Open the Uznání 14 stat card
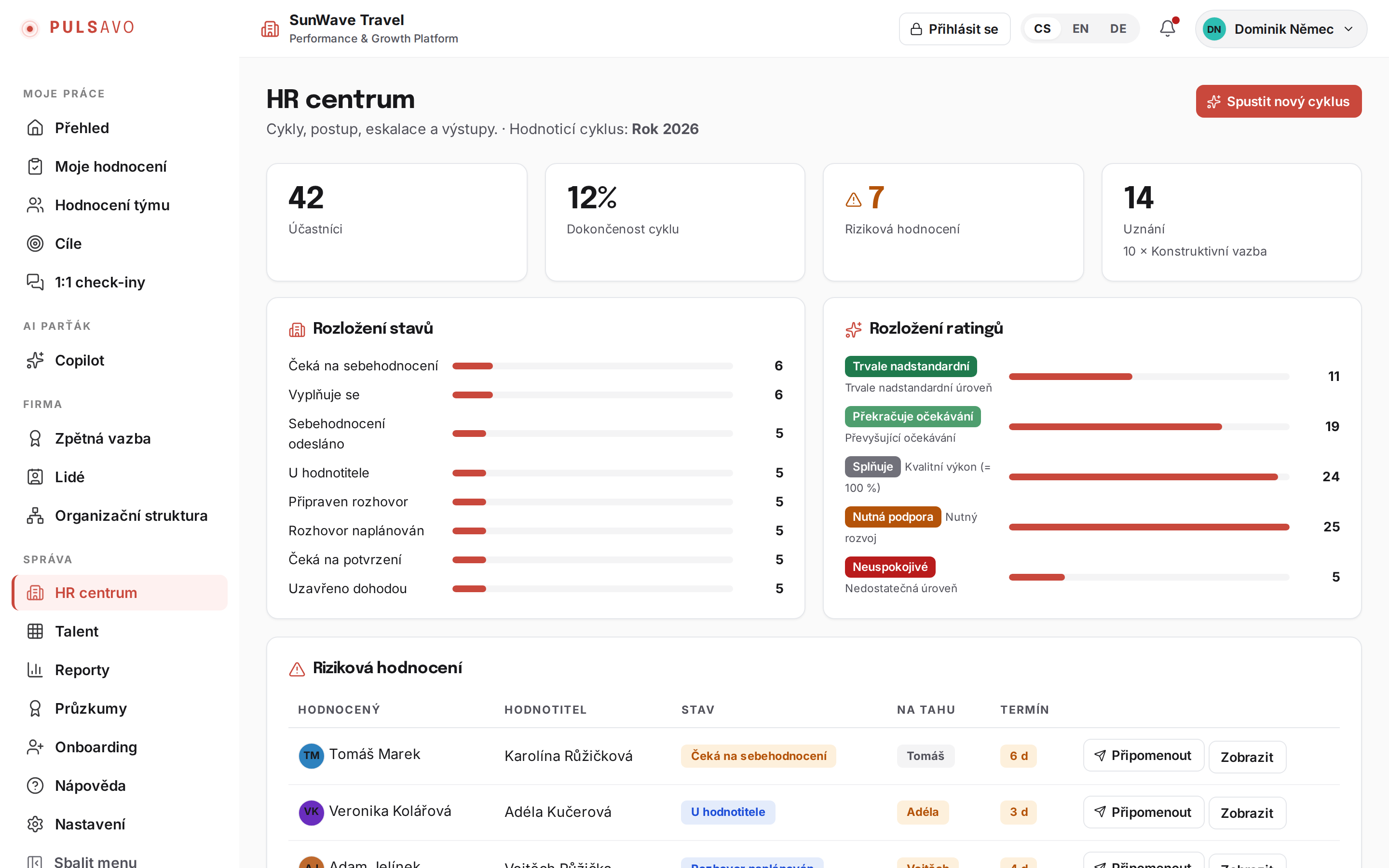 coord(1232,222)
